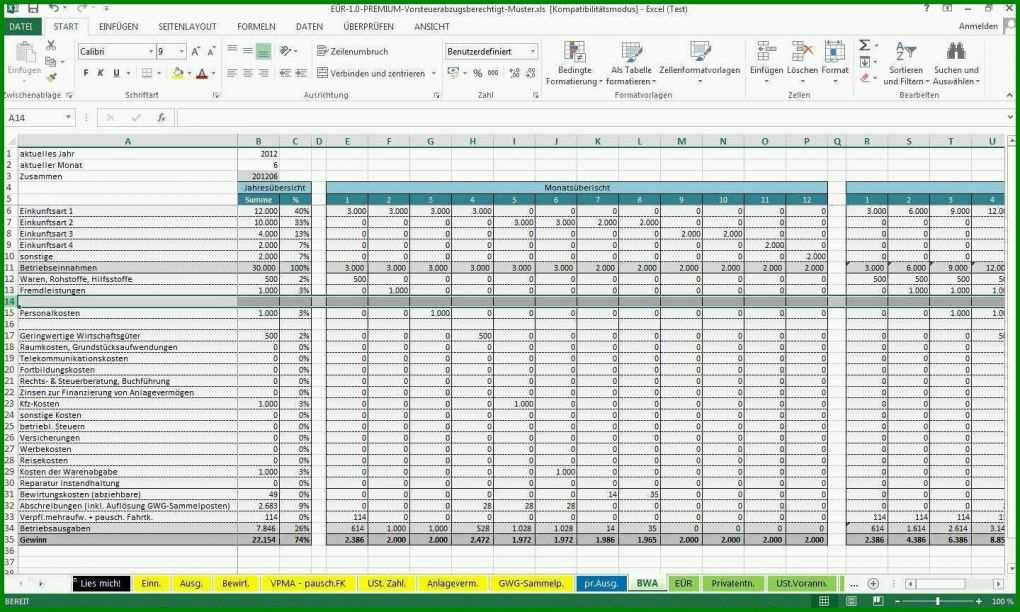Open the 'EÜR' sheet tab

(x=683, y=583)
